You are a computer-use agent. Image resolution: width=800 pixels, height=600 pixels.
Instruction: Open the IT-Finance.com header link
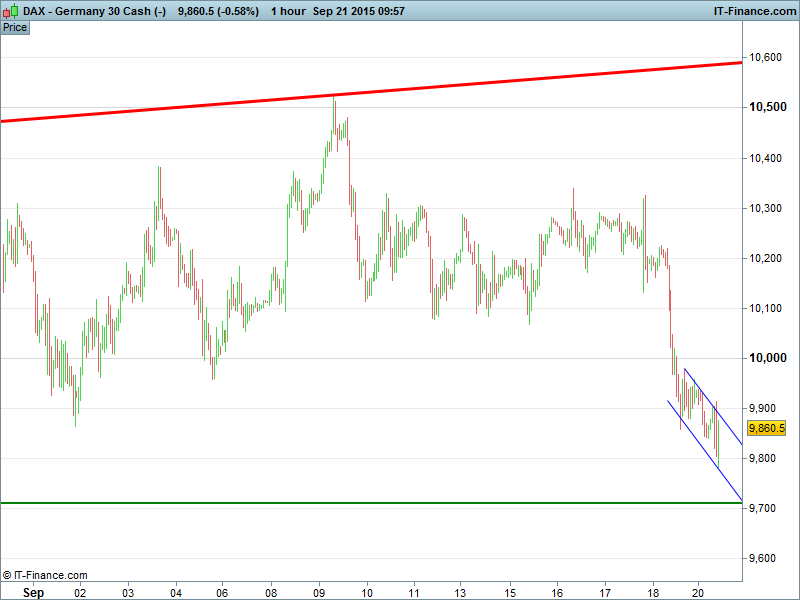753,11
